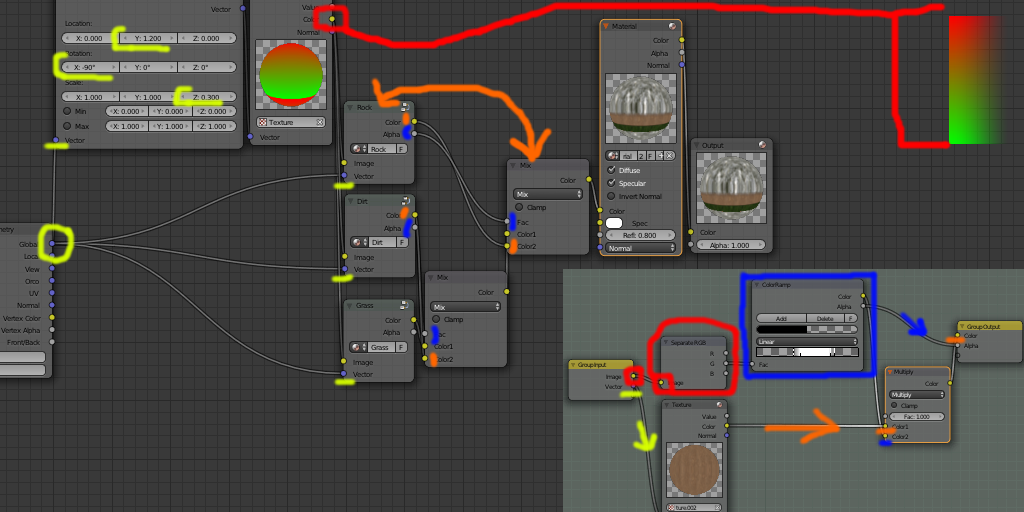
Task: Collapse the Rock node with its triangle
Action: click(351, 107)
